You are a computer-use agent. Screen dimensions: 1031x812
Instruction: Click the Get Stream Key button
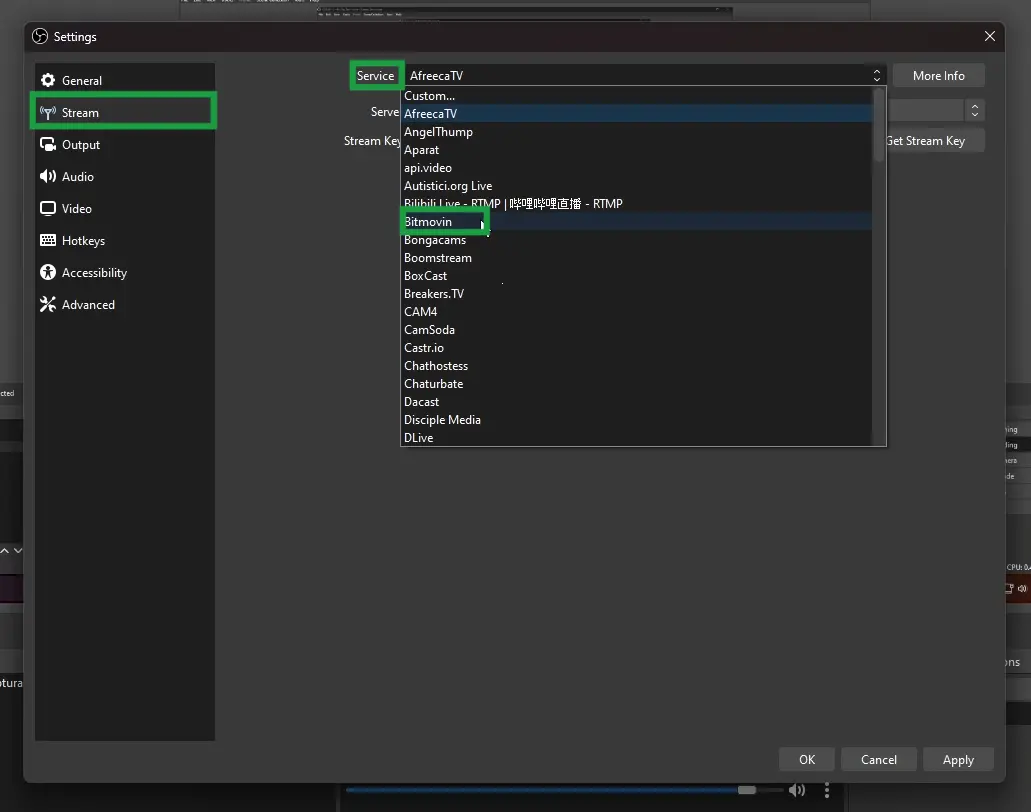click(935, 141)
